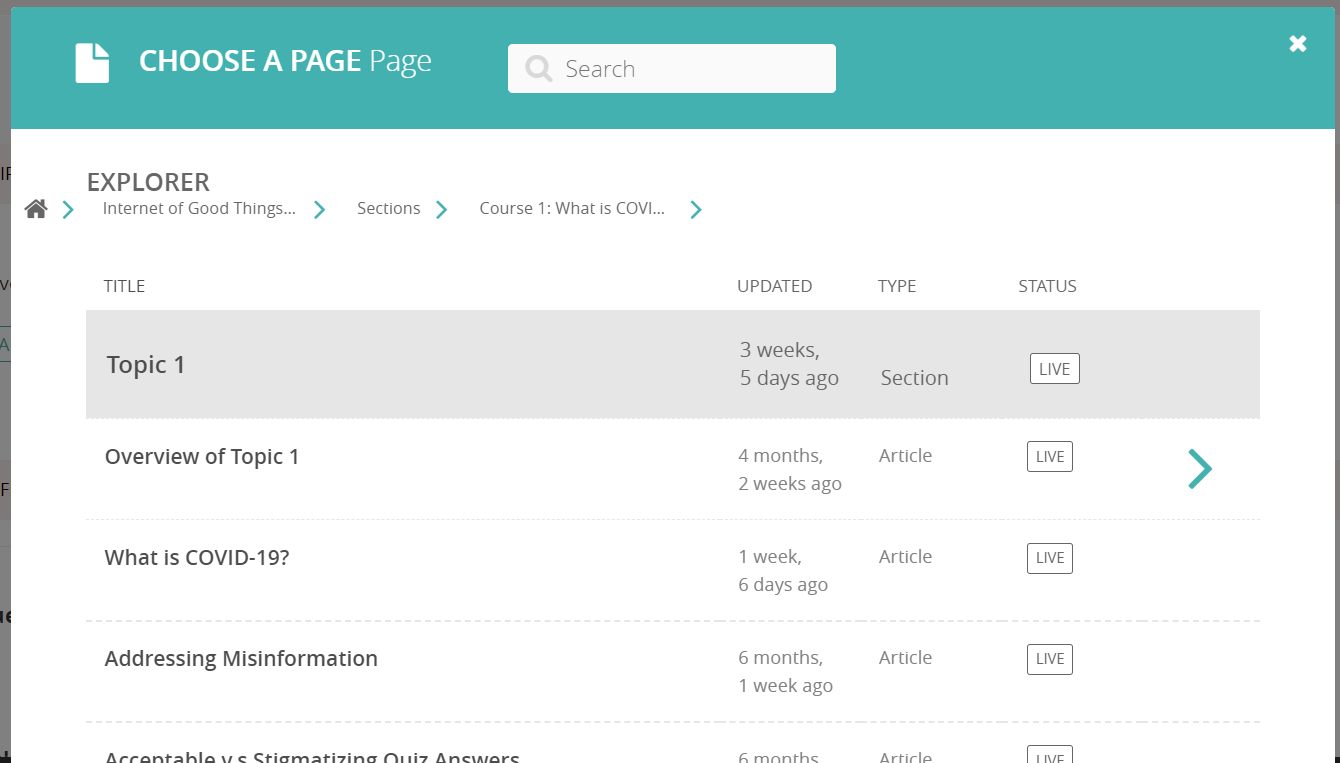Click the magnifying glass icon in search bar
The height and width of the screenshot is (763, 1340).
(x=538, y=68)
